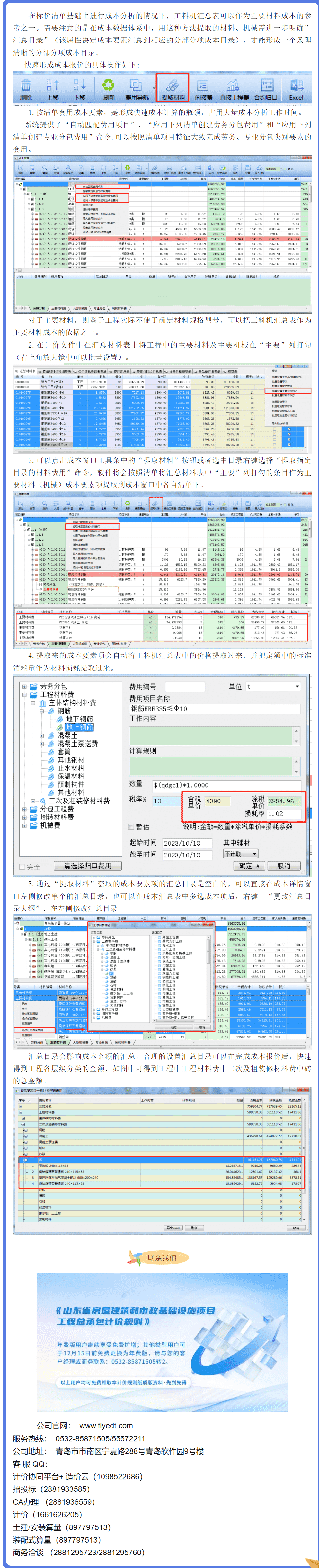The image size is (319, 1568).
Task: Open the 费用导航 toolbar icon
Action: [x=136, y=85]
